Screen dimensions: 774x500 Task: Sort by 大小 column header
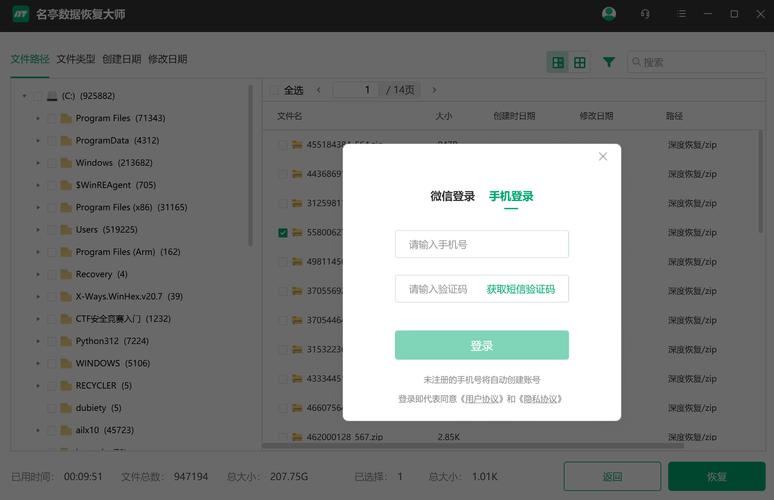(x=443, y=116)
